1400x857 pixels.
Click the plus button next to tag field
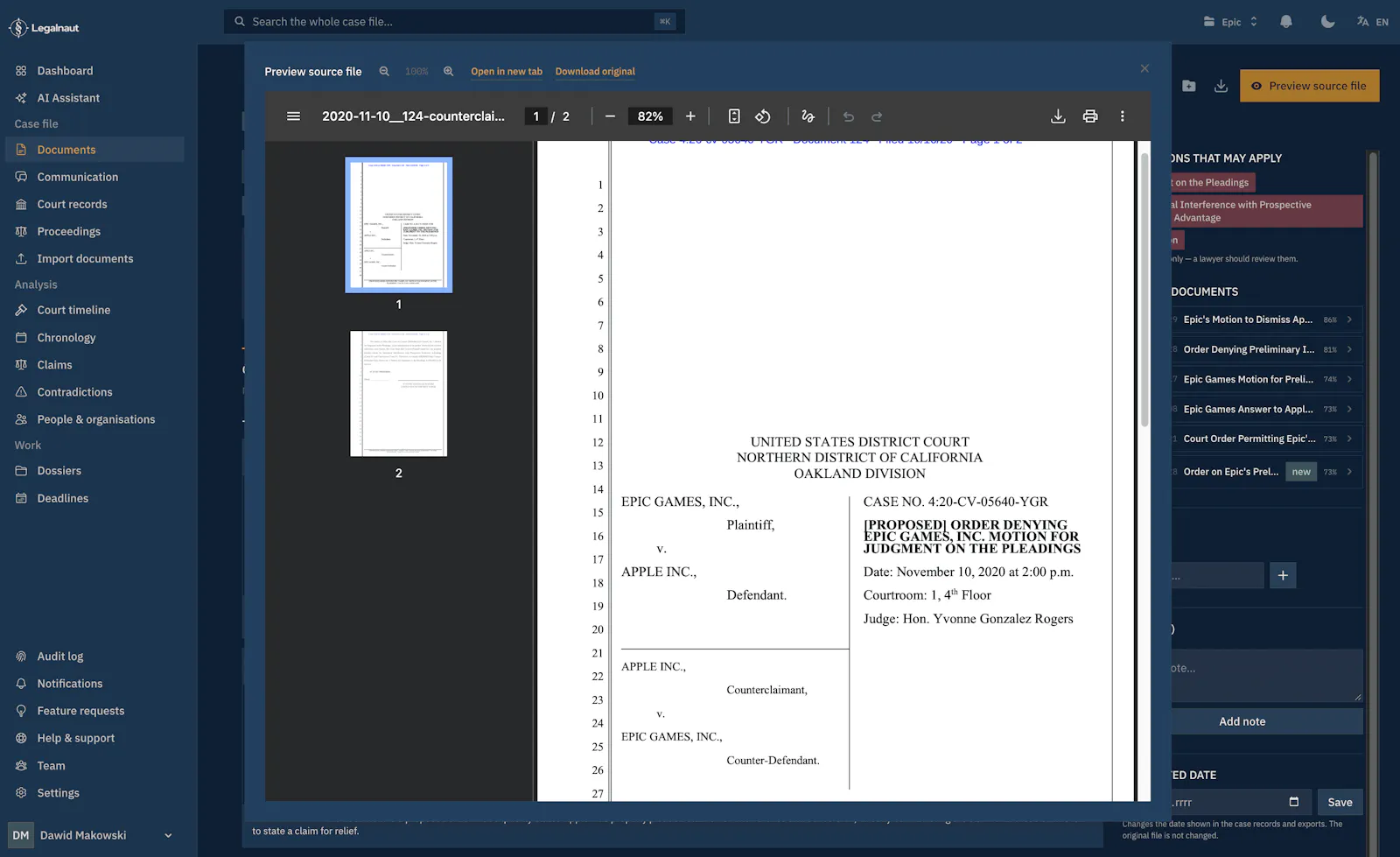click(1283, 575)
